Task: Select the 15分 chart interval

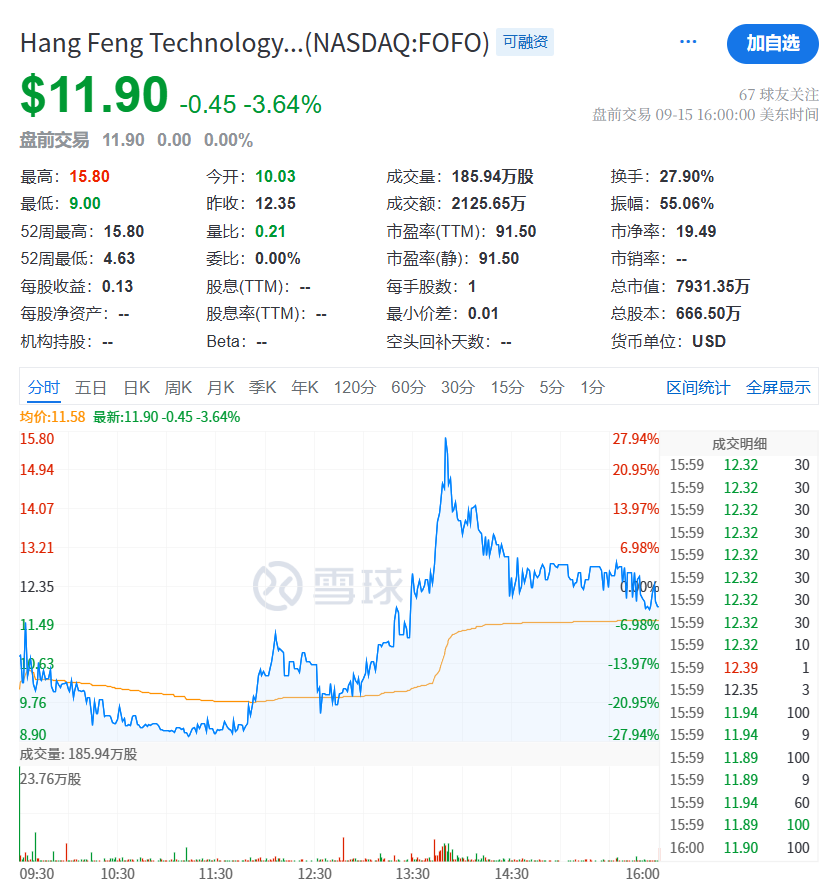Action: click(x=507, y=388)
